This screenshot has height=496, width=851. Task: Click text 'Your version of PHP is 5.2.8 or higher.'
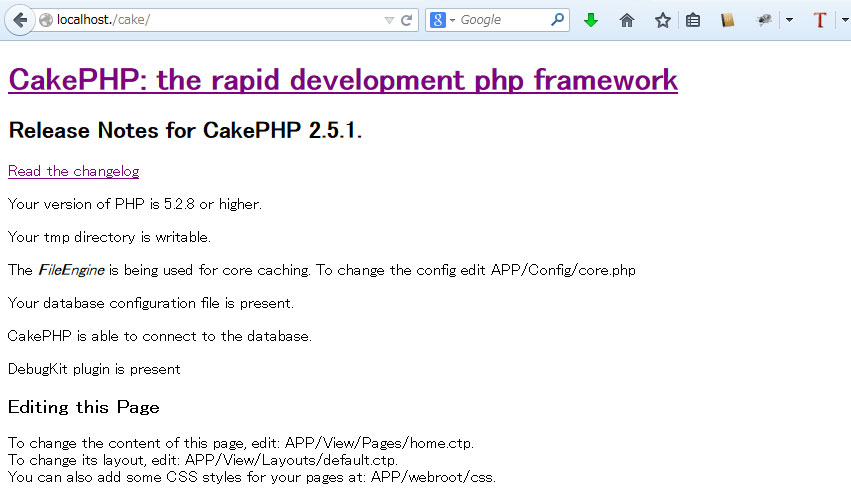click(135, 205)
